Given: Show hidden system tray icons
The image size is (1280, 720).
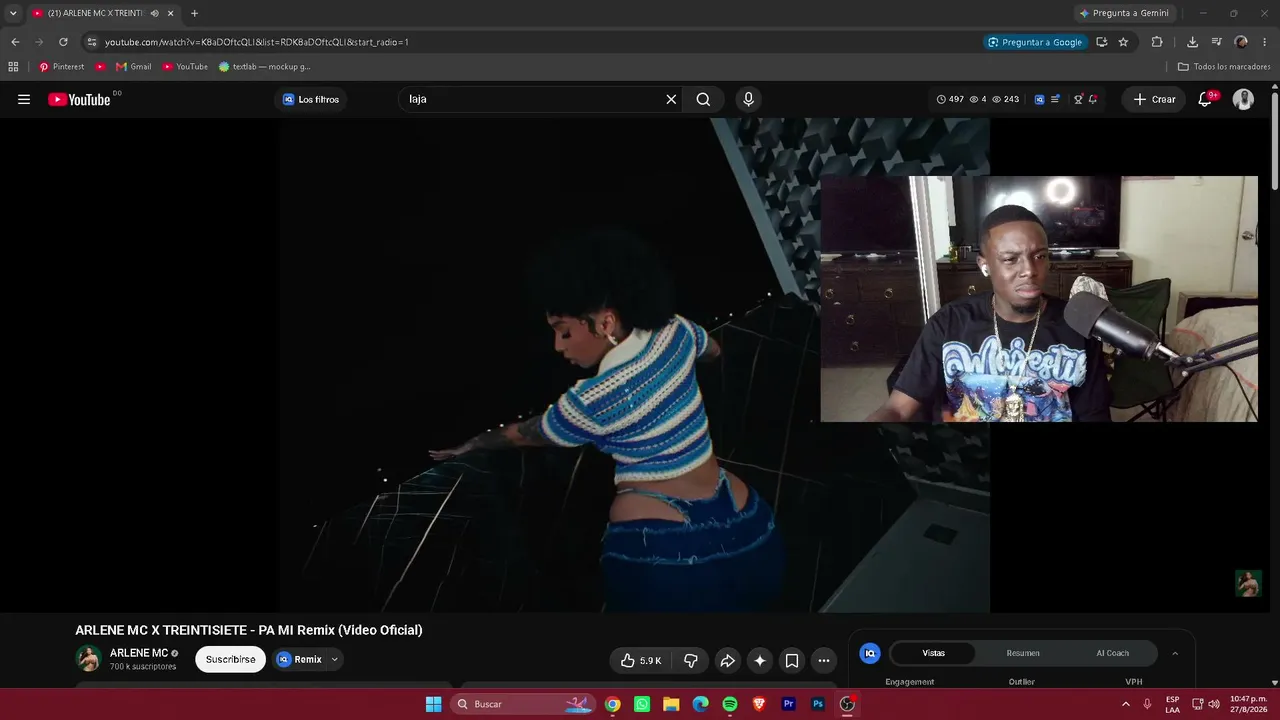Looking at the screenshot, I should tap(1126, 704).
